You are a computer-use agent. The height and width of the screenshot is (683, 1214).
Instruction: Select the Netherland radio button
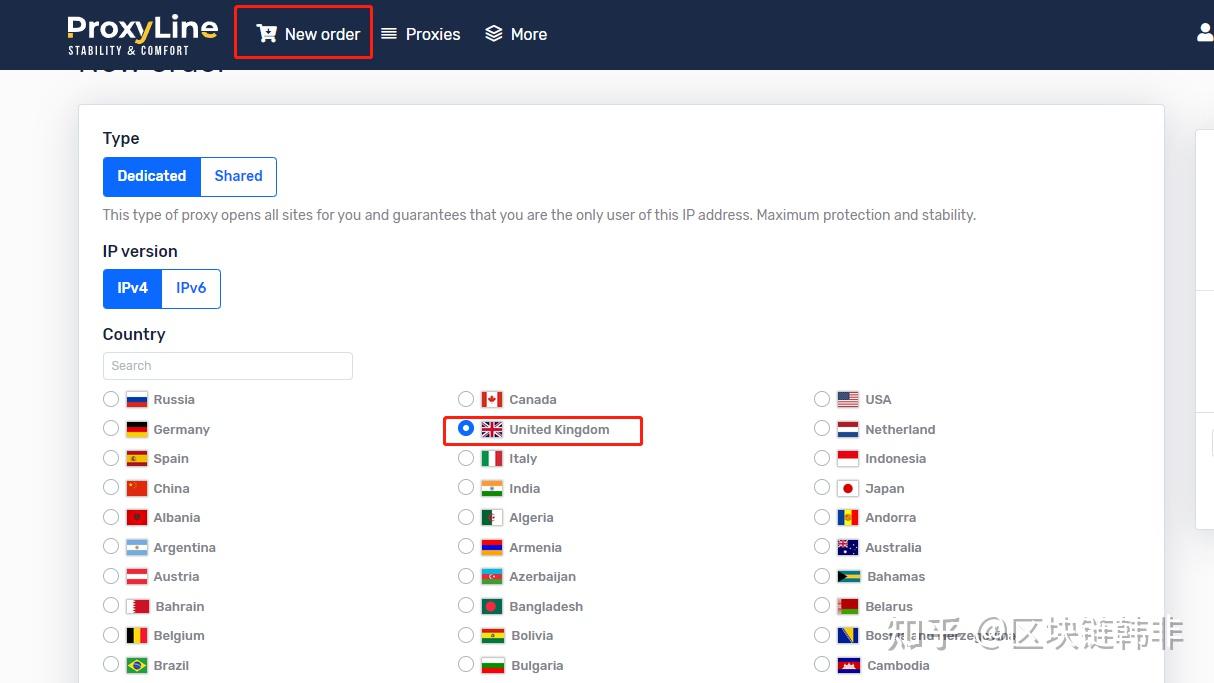click(x=822, y=428)
